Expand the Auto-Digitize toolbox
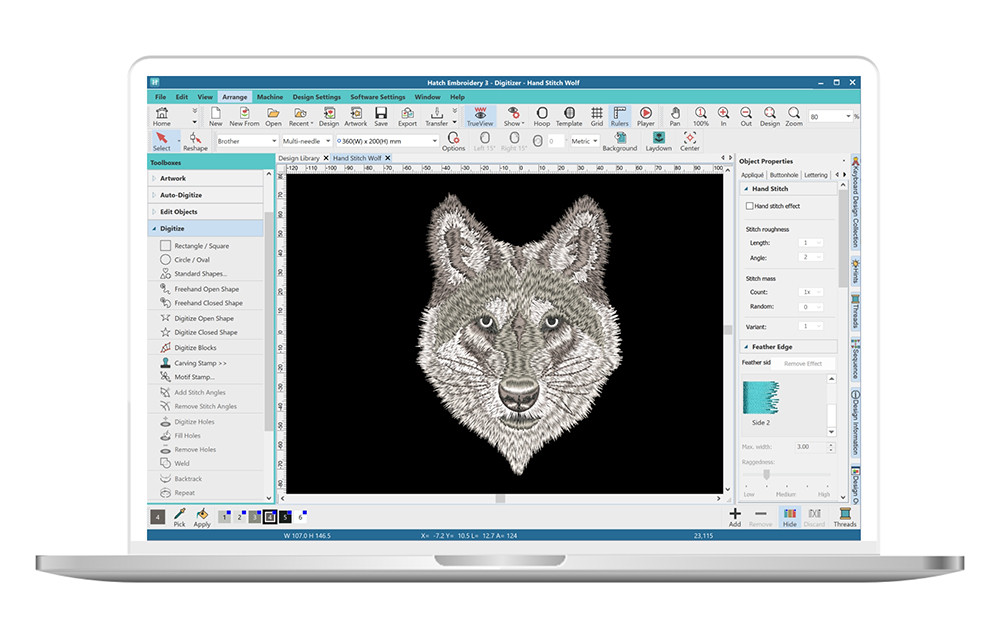 tap(180, 195)
